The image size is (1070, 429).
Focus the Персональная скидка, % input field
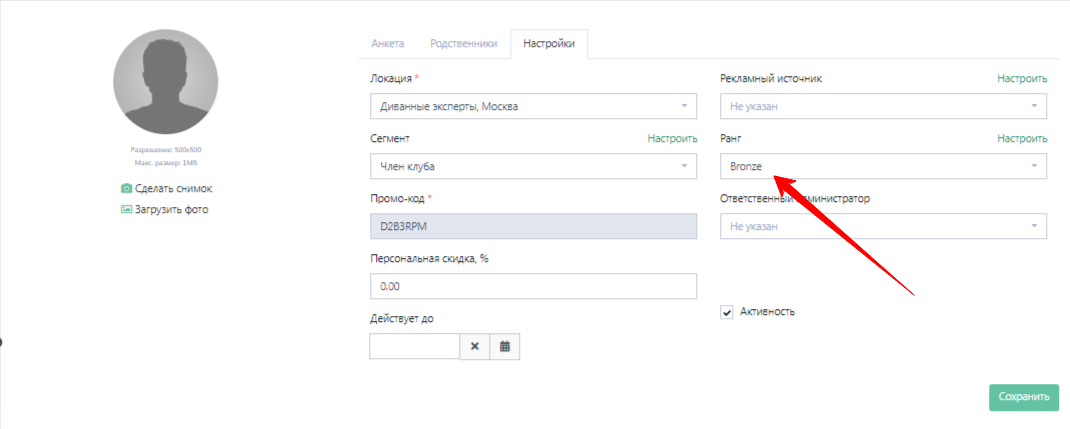[533, 286]
